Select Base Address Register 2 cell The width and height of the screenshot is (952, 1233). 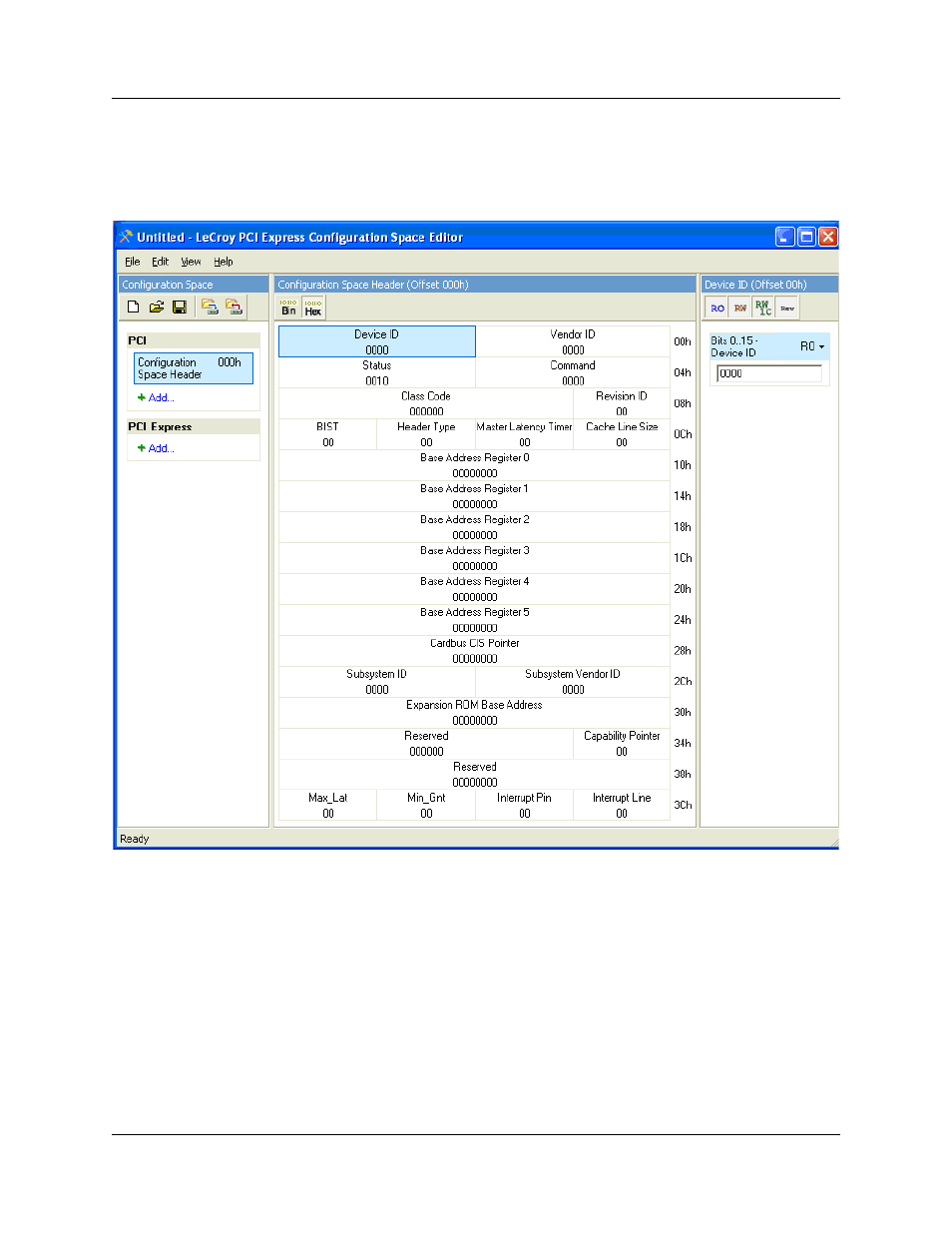coord(474,527)
